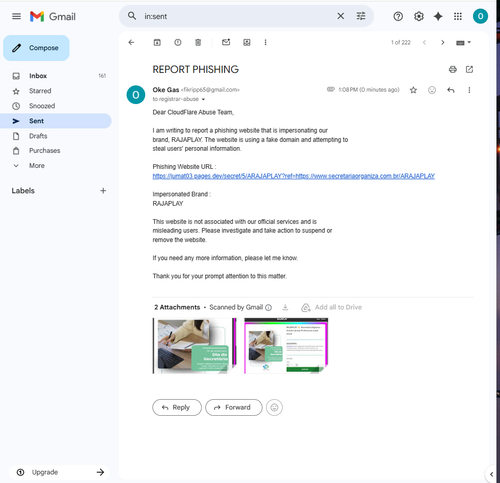Clear the search with X icon

[x=340, y=16]
